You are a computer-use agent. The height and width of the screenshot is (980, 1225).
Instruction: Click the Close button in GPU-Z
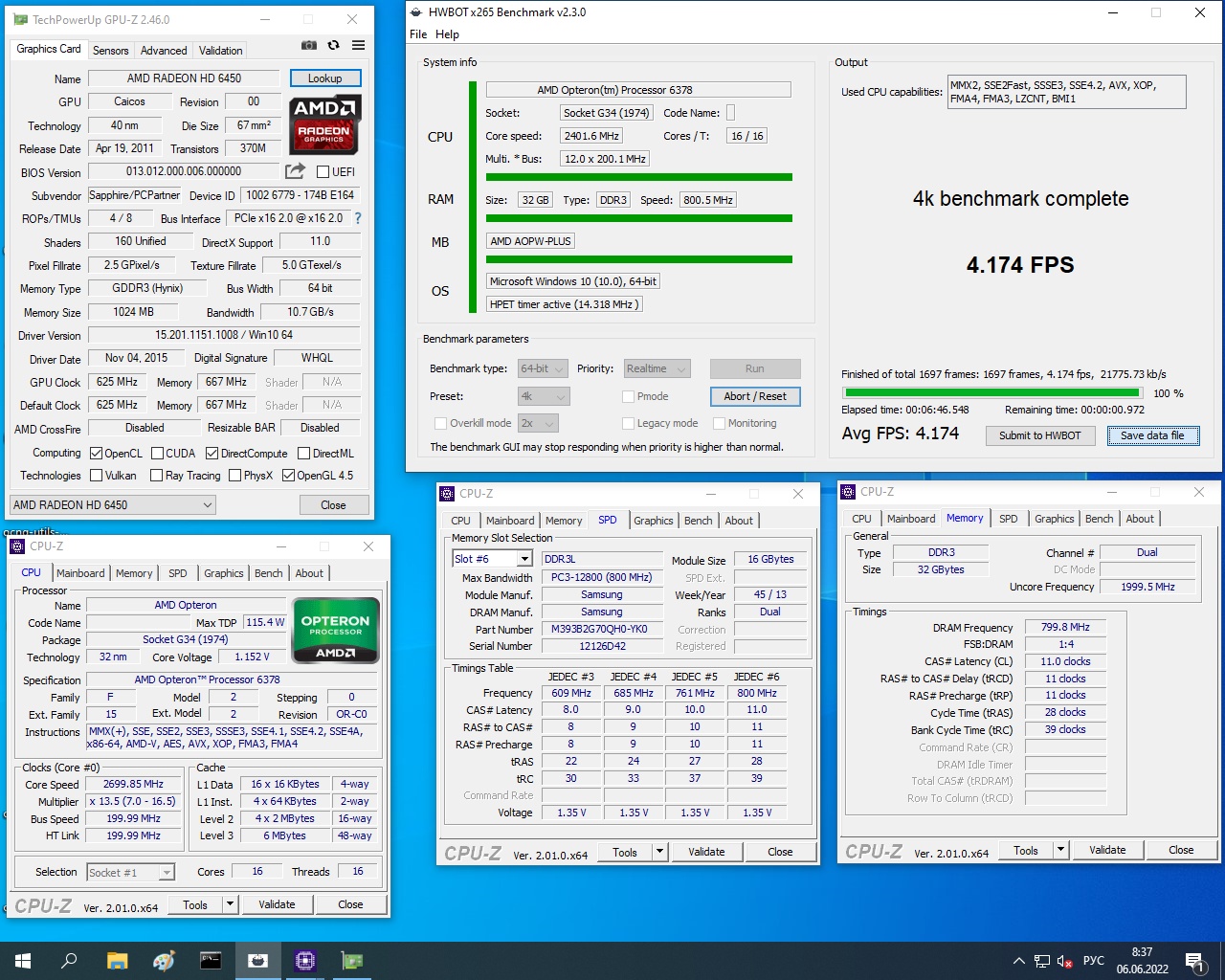click(333, 505)
